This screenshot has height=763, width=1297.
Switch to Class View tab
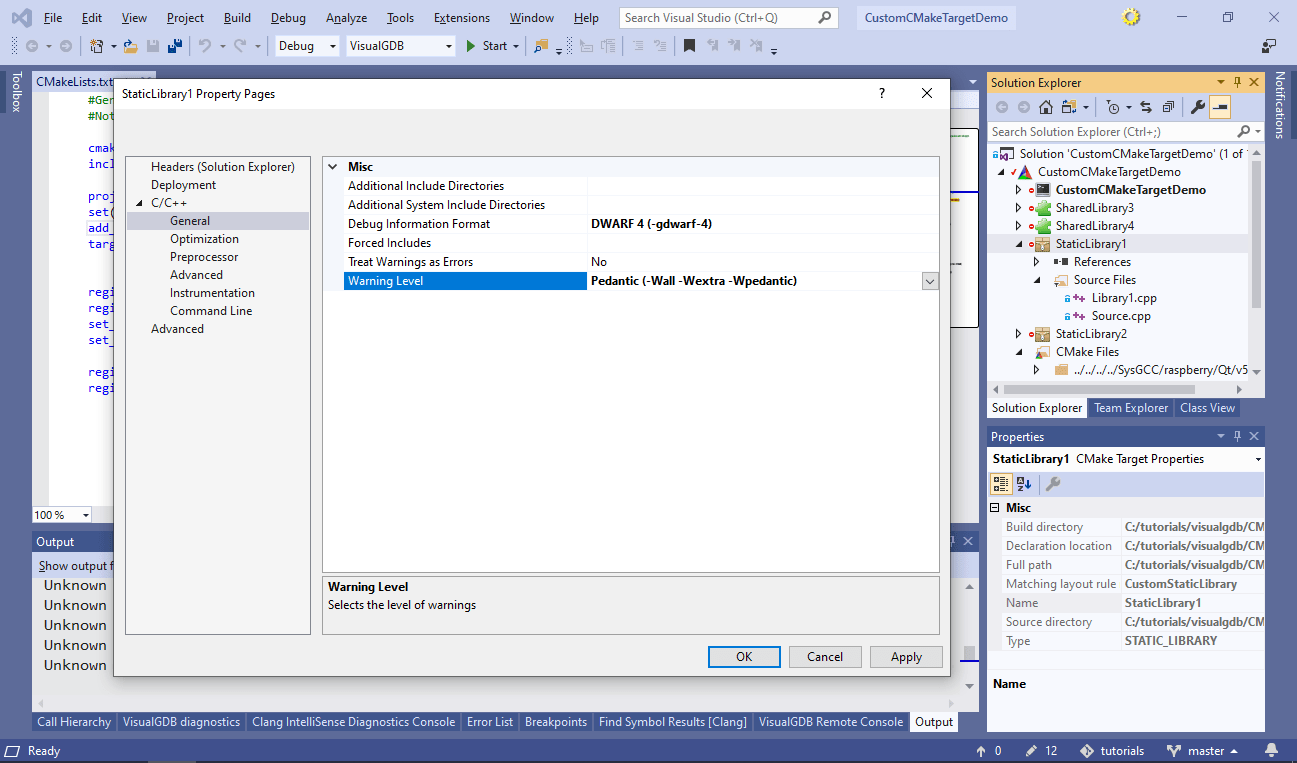(1207, 408)
